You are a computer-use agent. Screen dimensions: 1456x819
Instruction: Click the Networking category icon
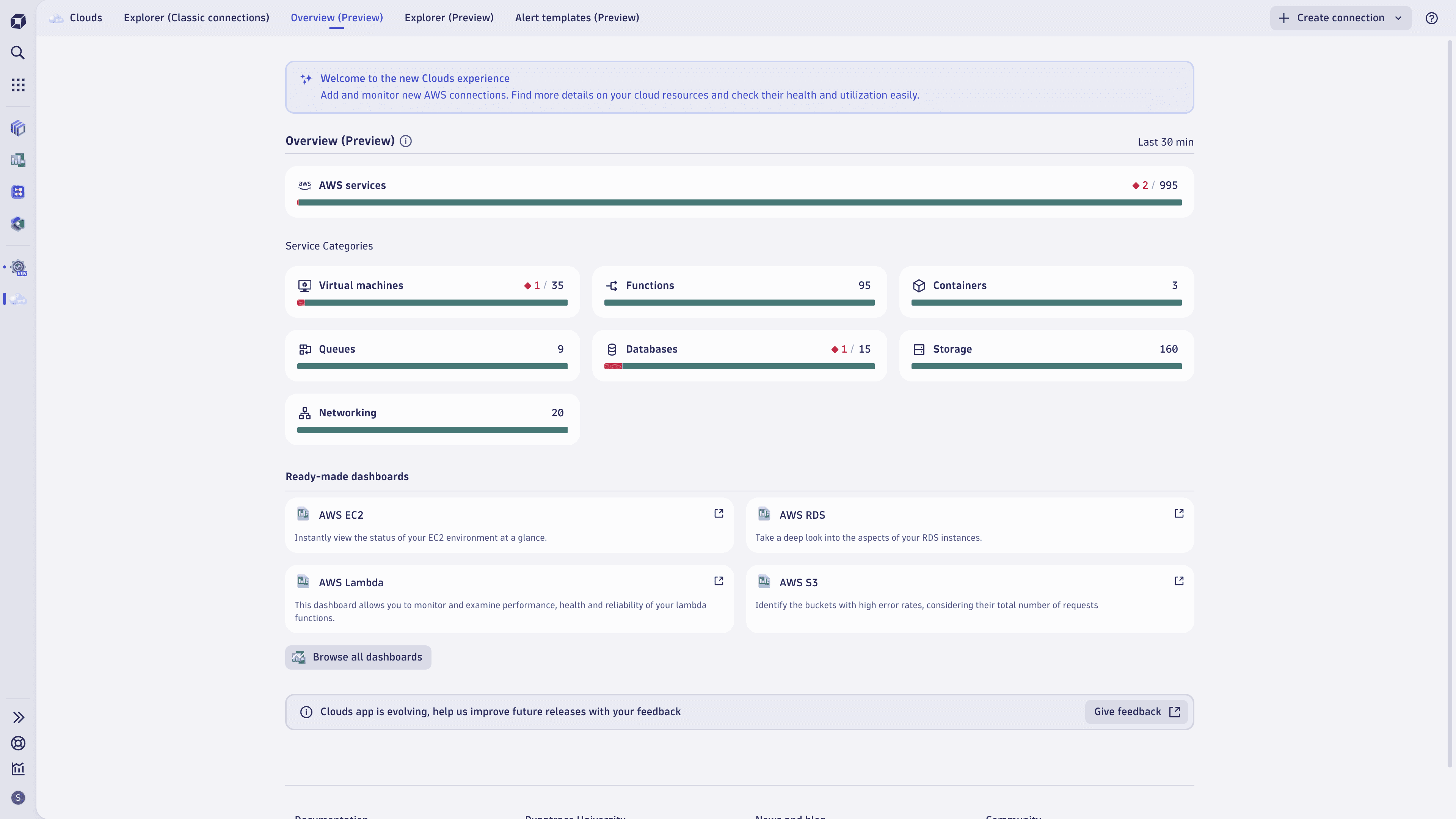[304, 413]
